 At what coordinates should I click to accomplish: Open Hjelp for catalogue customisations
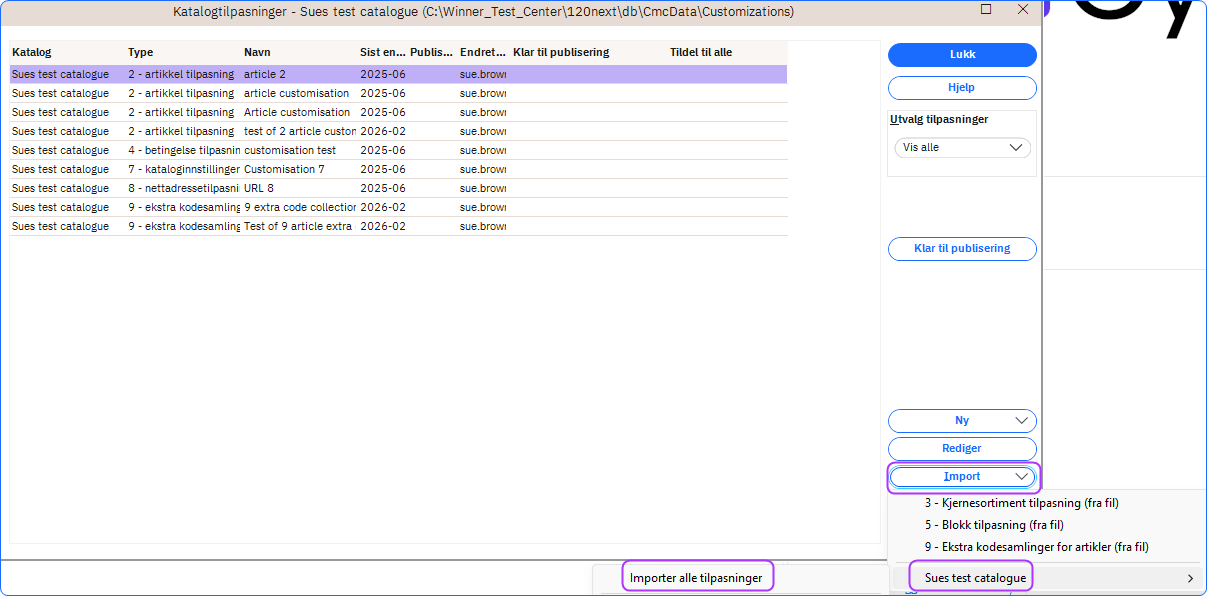962,88
